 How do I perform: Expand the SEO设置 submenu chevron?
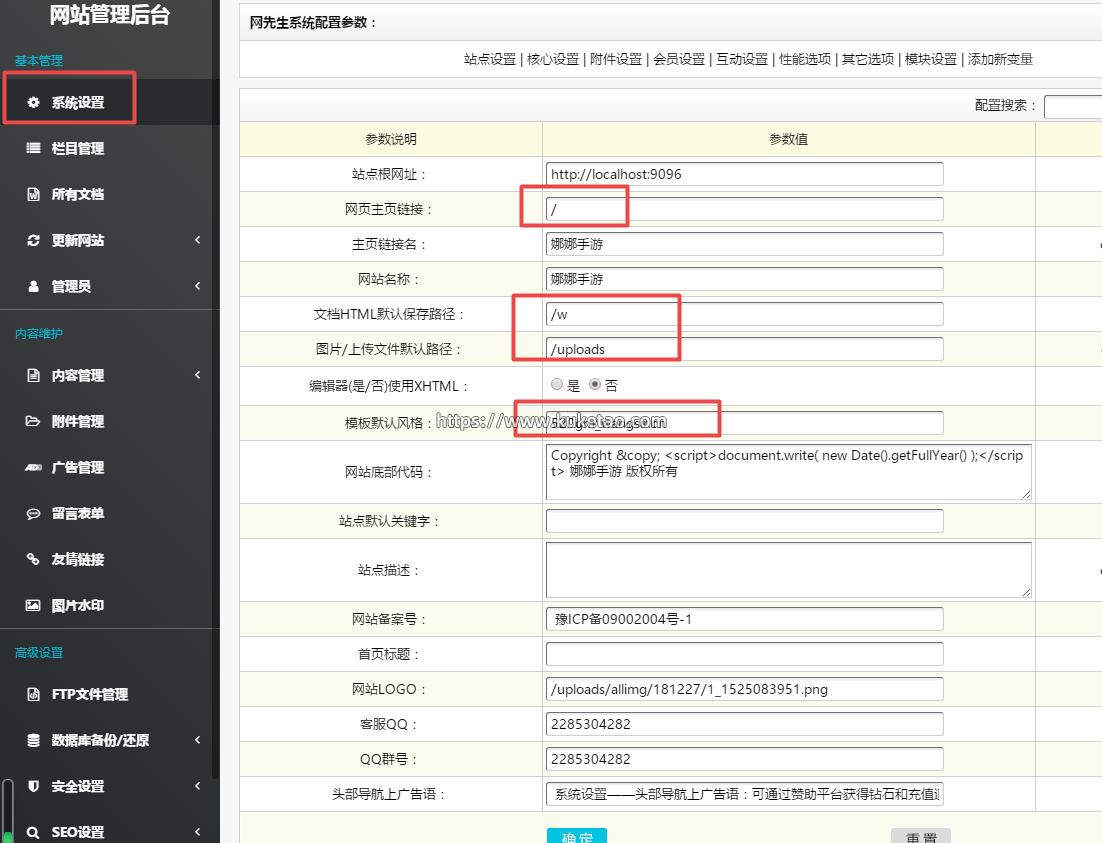click(197, 832)
